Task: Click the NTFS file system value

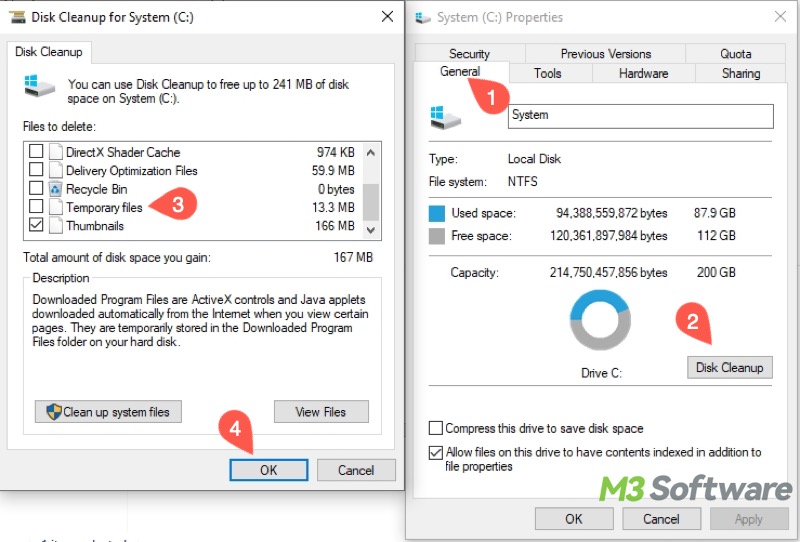Action: point(522,182)
